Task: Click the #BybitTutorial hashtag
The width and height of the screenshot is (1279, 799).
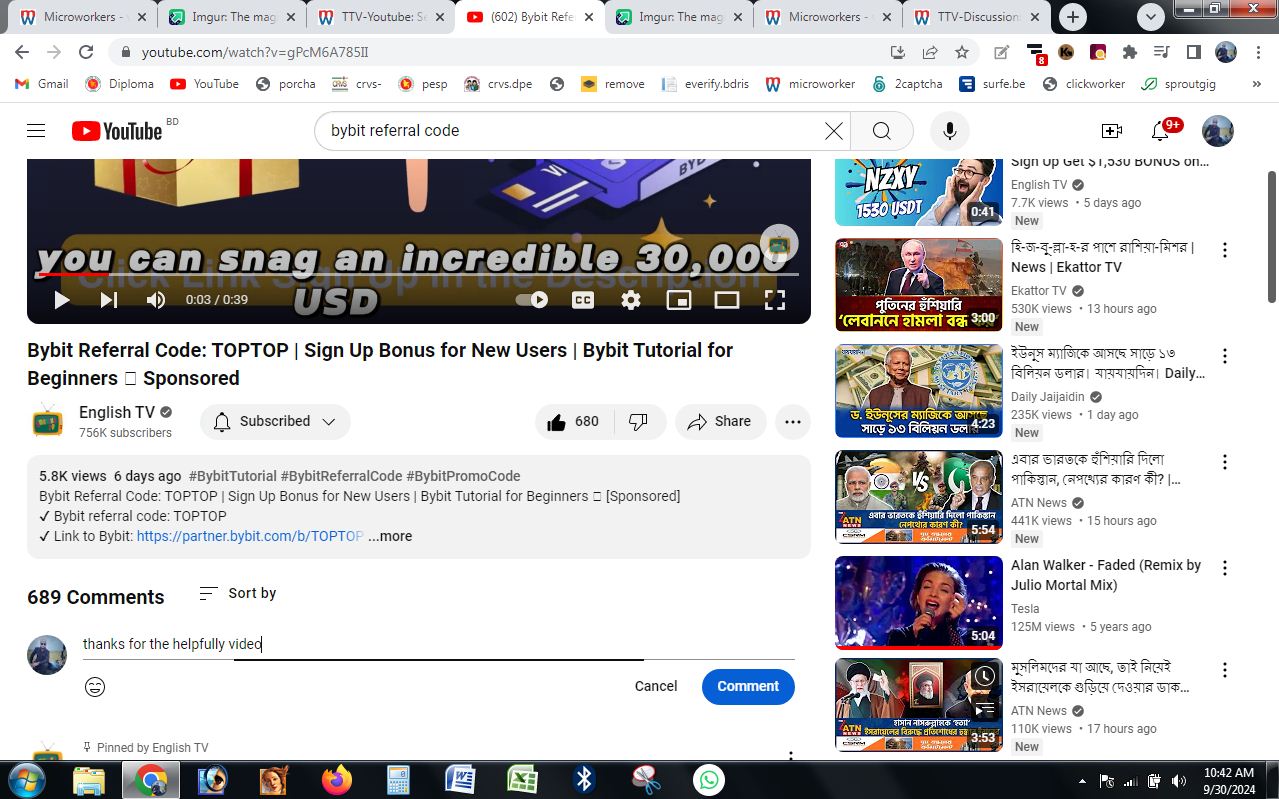Action: pos(233,476)
